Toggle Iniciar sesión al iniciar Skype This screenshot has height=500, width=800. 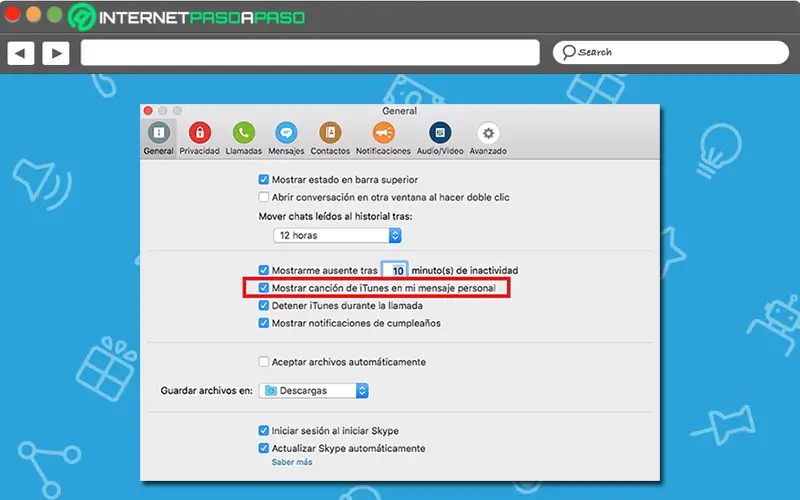tap(263, 431)
